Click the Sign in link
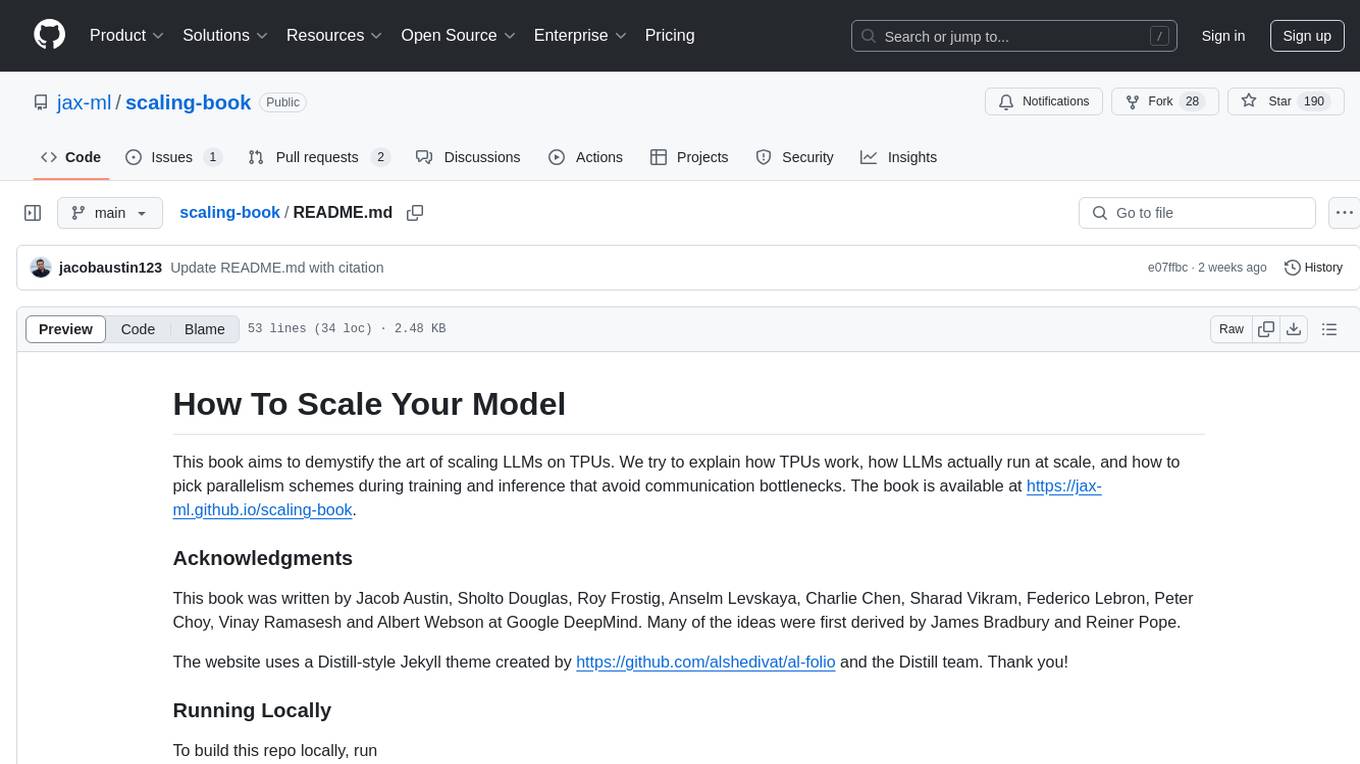 [x=1223, y=36]
